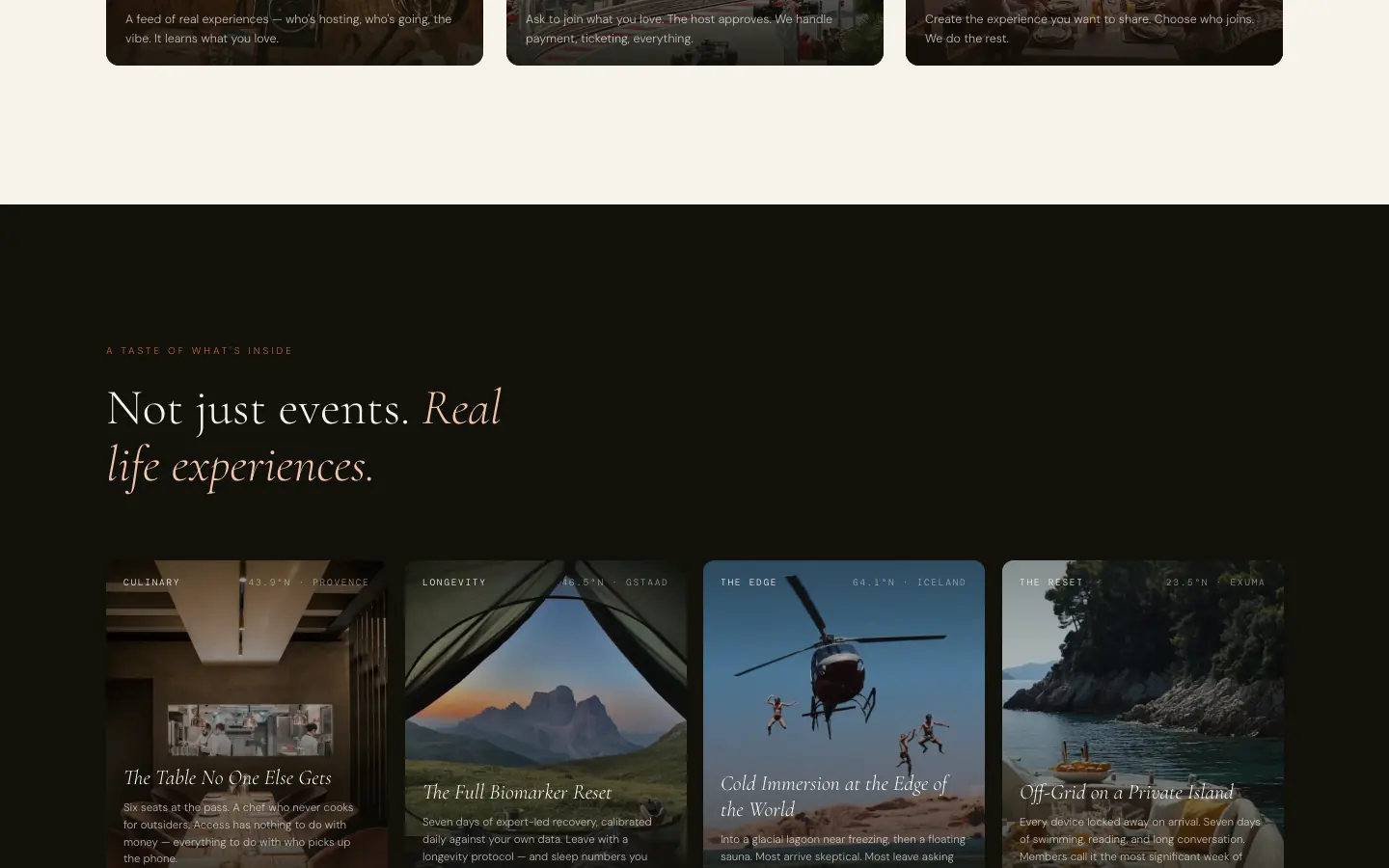The width and height of the screenshot is (1389, 868).
Task: Click the "43.9°N · PROVENCE" location text
Action: coord(309,583)
